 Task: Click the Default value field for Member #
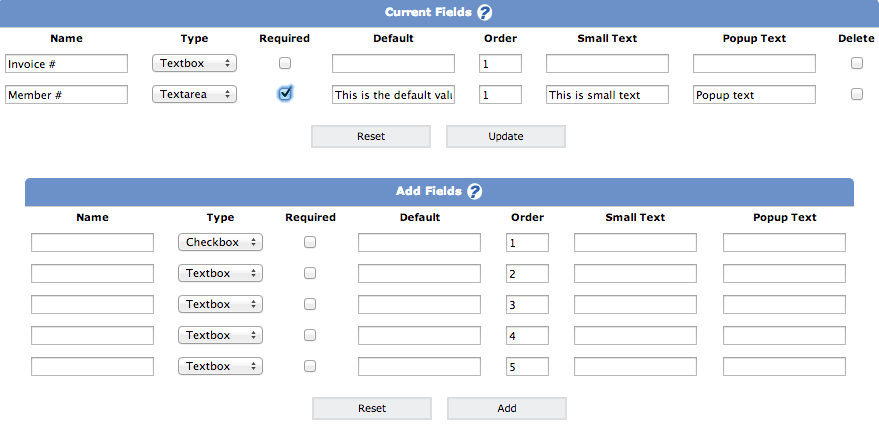(x=393, y=95)
